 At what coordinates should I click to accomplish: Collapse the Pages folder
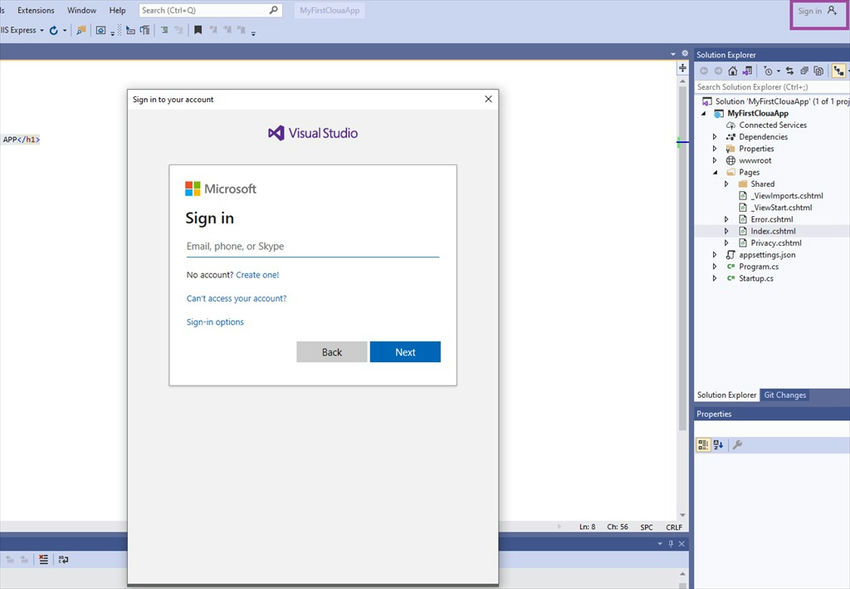point(714,172)
